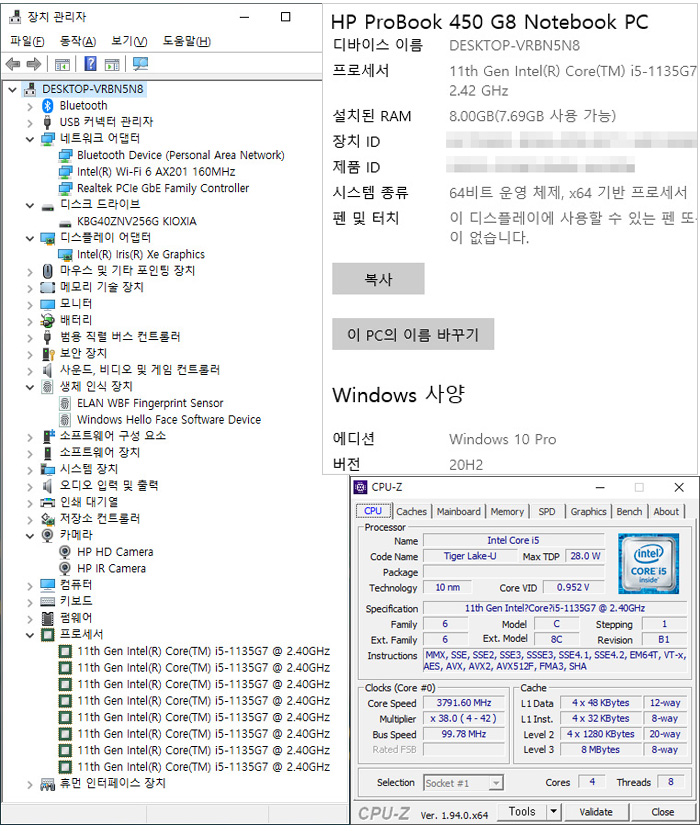
Task: Collapse the network adapters (네트워크 어댑터) category
Action: [x=30, y=139]
